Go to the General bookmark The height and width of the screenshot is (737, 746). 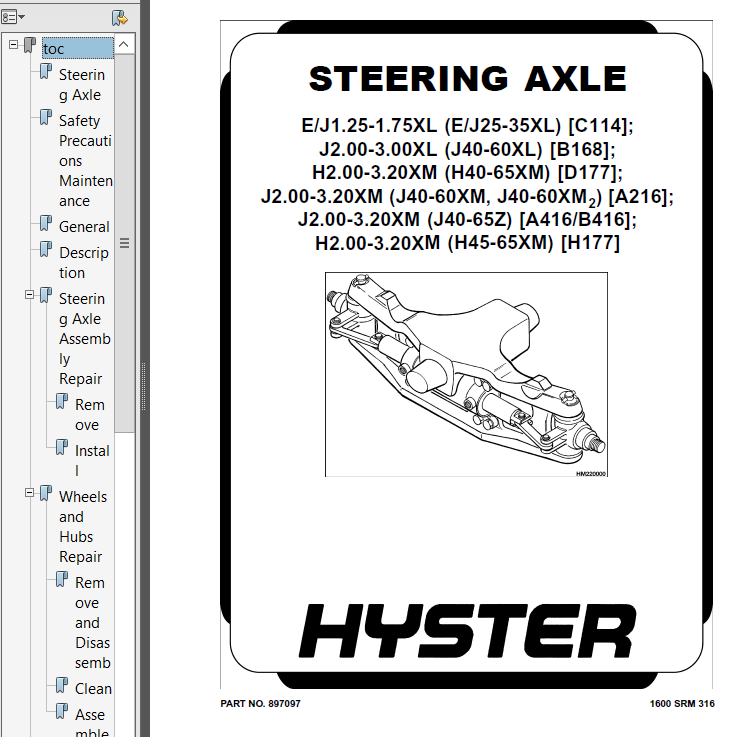coord(84,226)
